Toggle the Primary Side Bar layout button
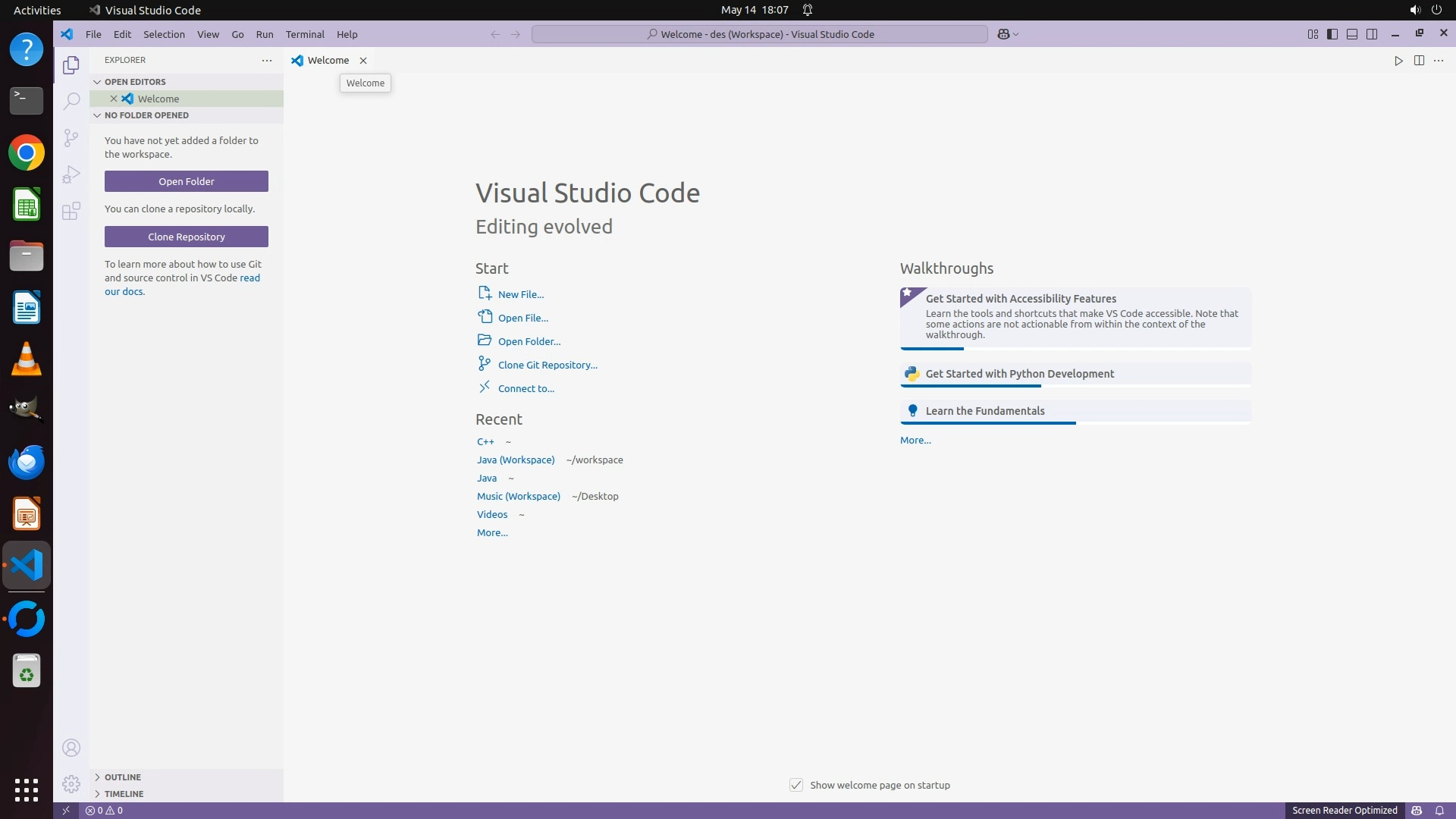1456x819 pixels. (1332, 34)
